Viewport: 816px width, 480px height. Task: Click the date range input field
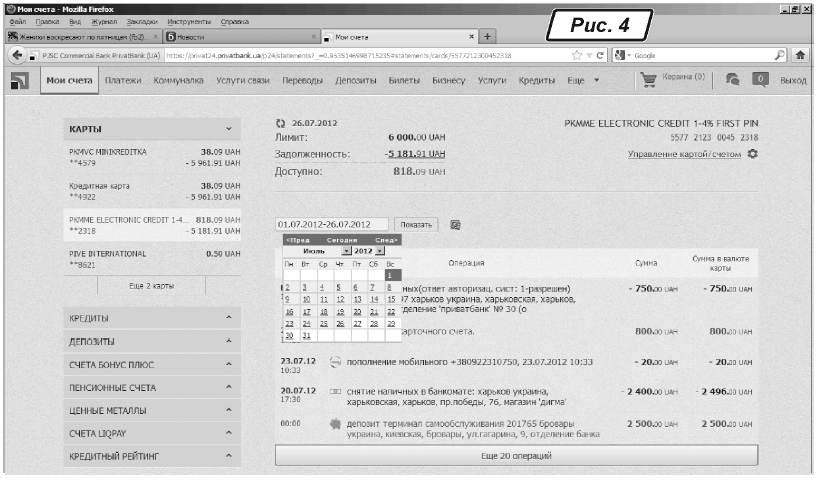pos(331,225)
